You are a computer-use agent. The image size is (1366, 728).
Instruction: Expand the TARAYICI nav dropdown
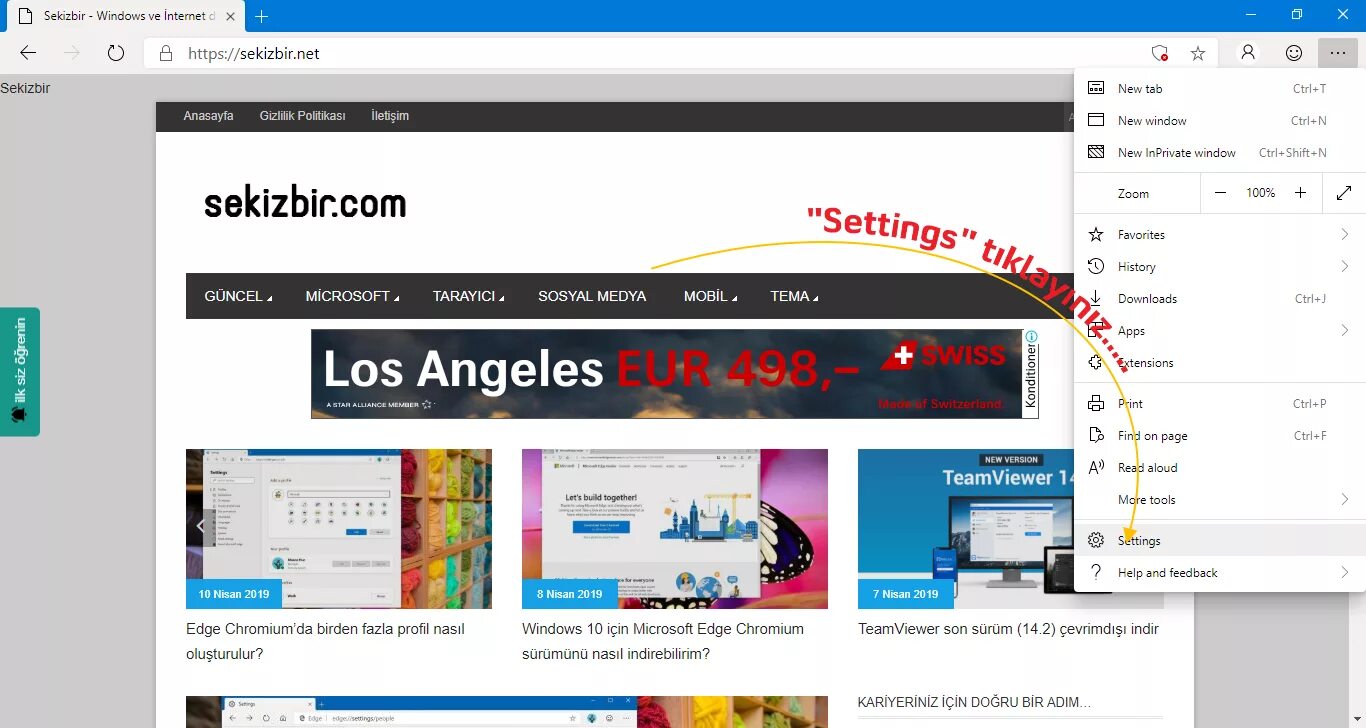[468, 296]
